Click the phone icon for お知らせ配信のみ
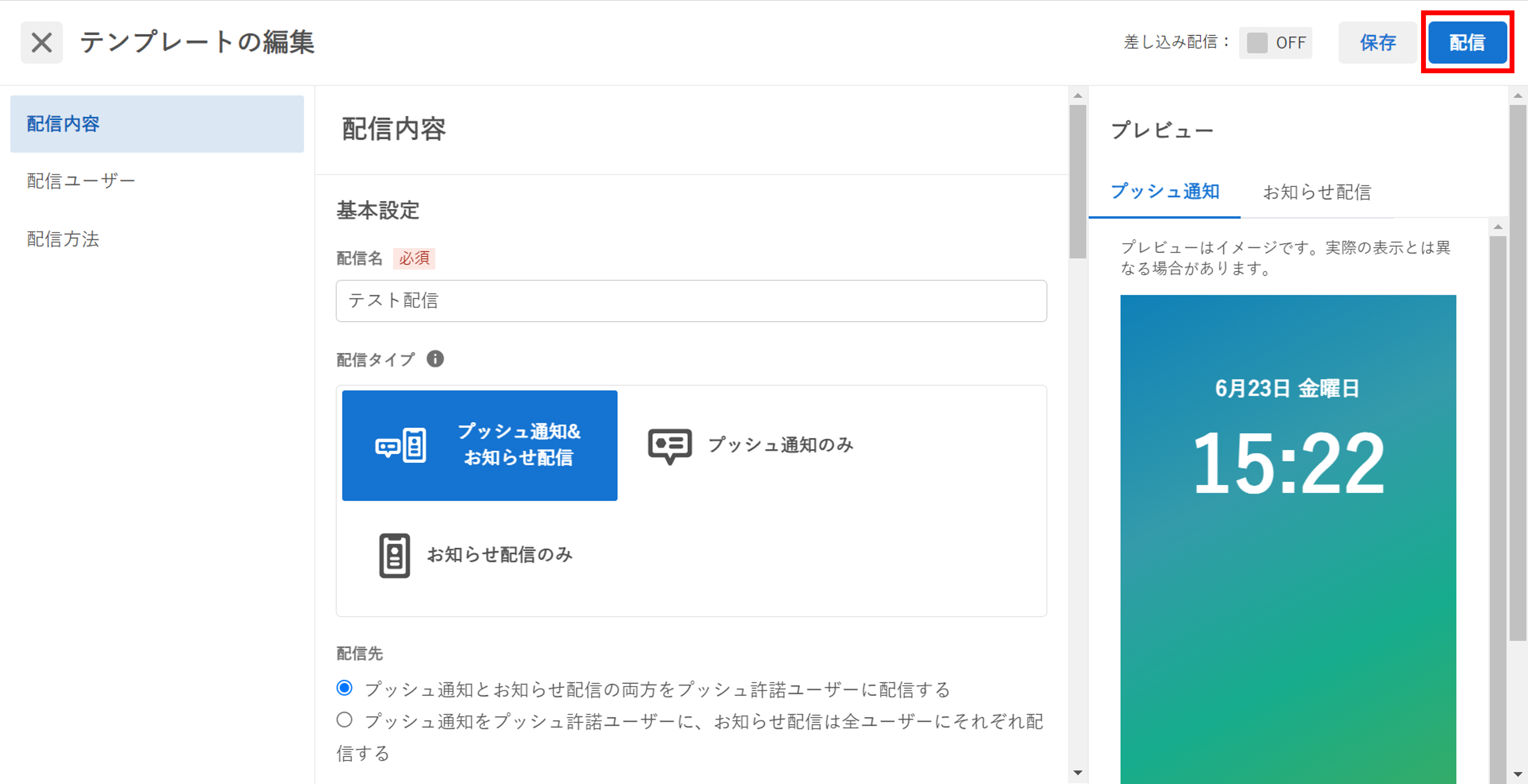Image resolution: width=1528 pixels, height=784 pixels. (x=395, y=555)
